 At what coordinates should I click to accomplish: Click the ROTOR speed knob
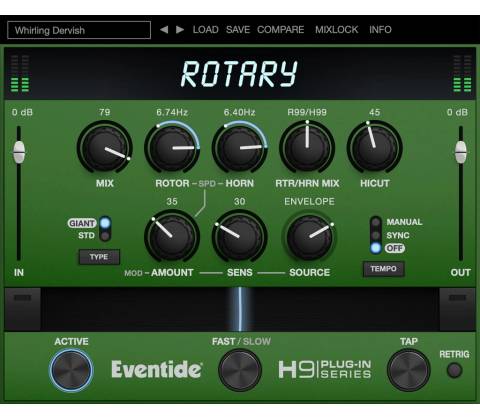pyautogui.click(x=172, y=147)
